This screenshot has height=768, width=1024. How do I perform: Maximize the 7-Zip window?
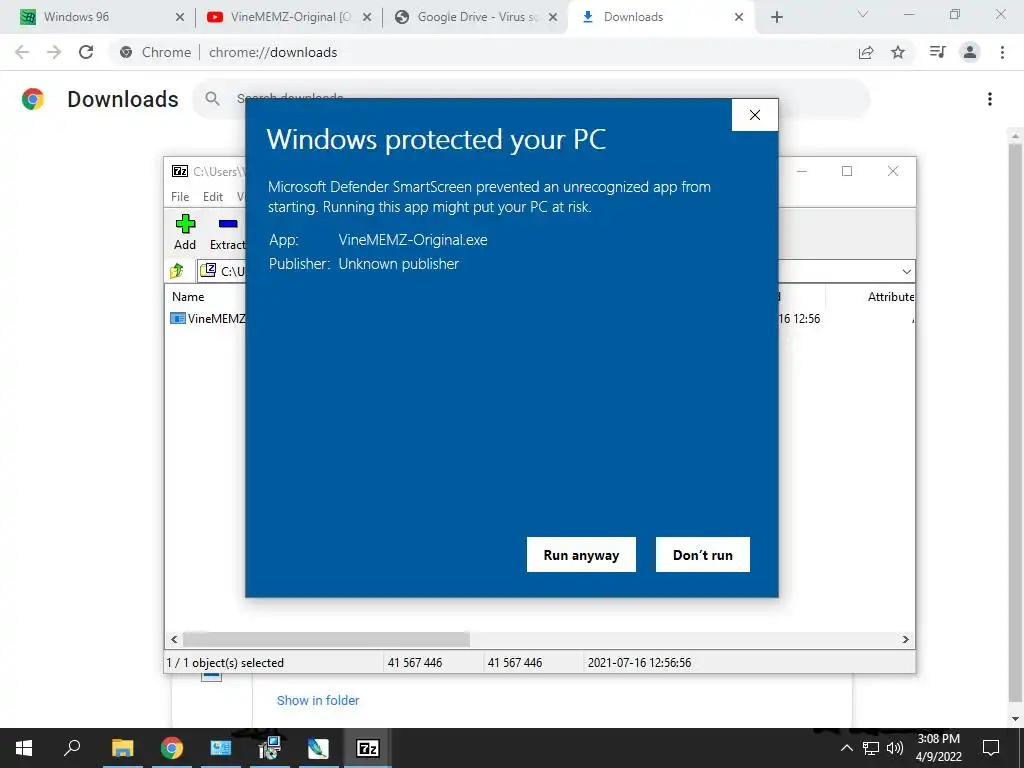click(x=847, y=171)
